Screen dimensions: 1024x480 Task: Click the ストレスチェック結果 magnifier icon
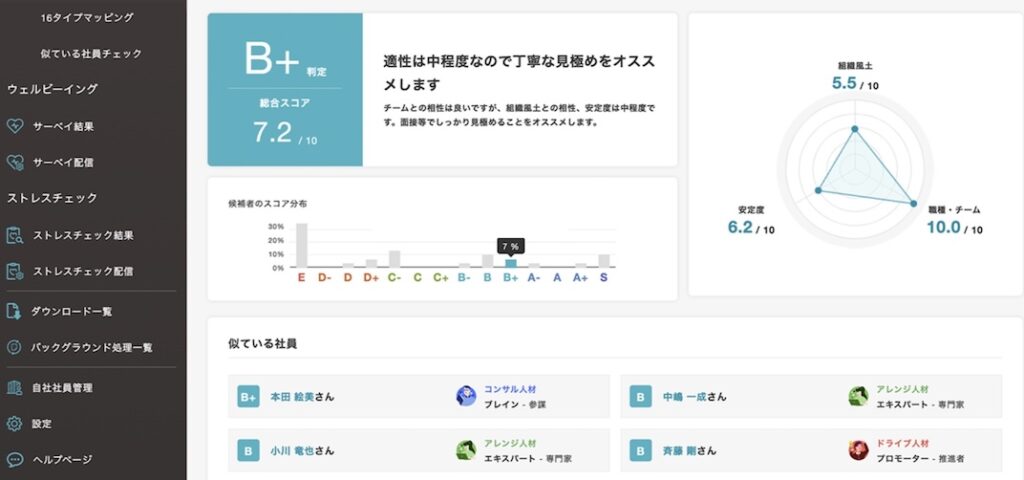pos(15,236)
